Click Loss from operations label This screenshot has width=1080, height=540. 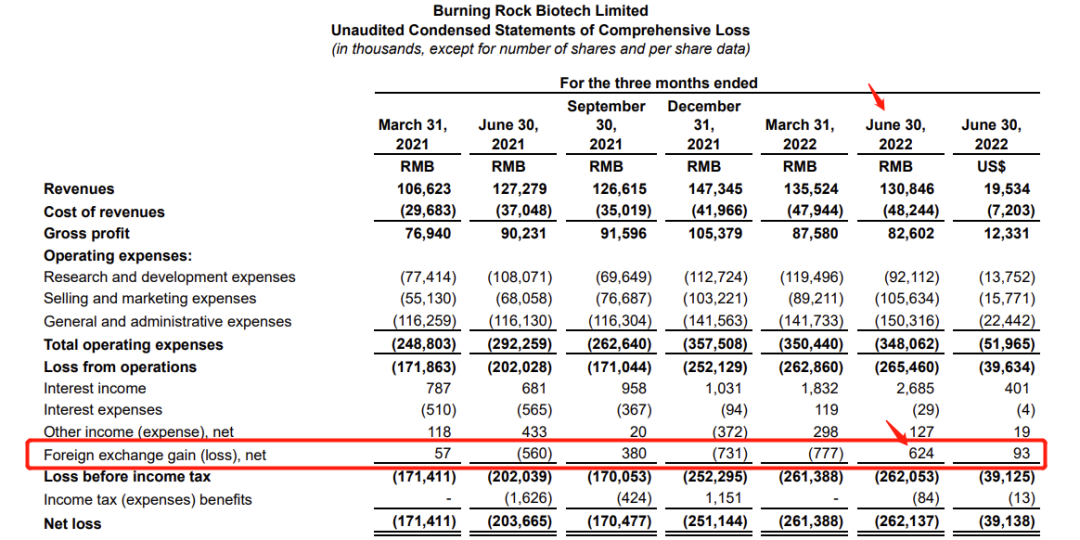120,366
